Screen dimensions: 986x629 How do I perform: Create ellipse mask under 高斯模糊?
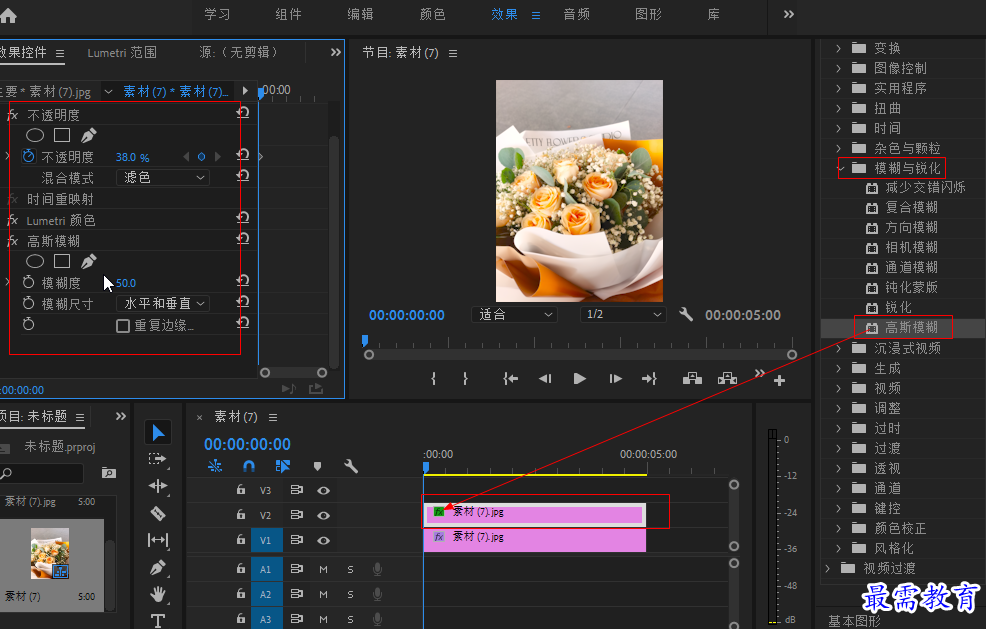[x=35, y=261]
